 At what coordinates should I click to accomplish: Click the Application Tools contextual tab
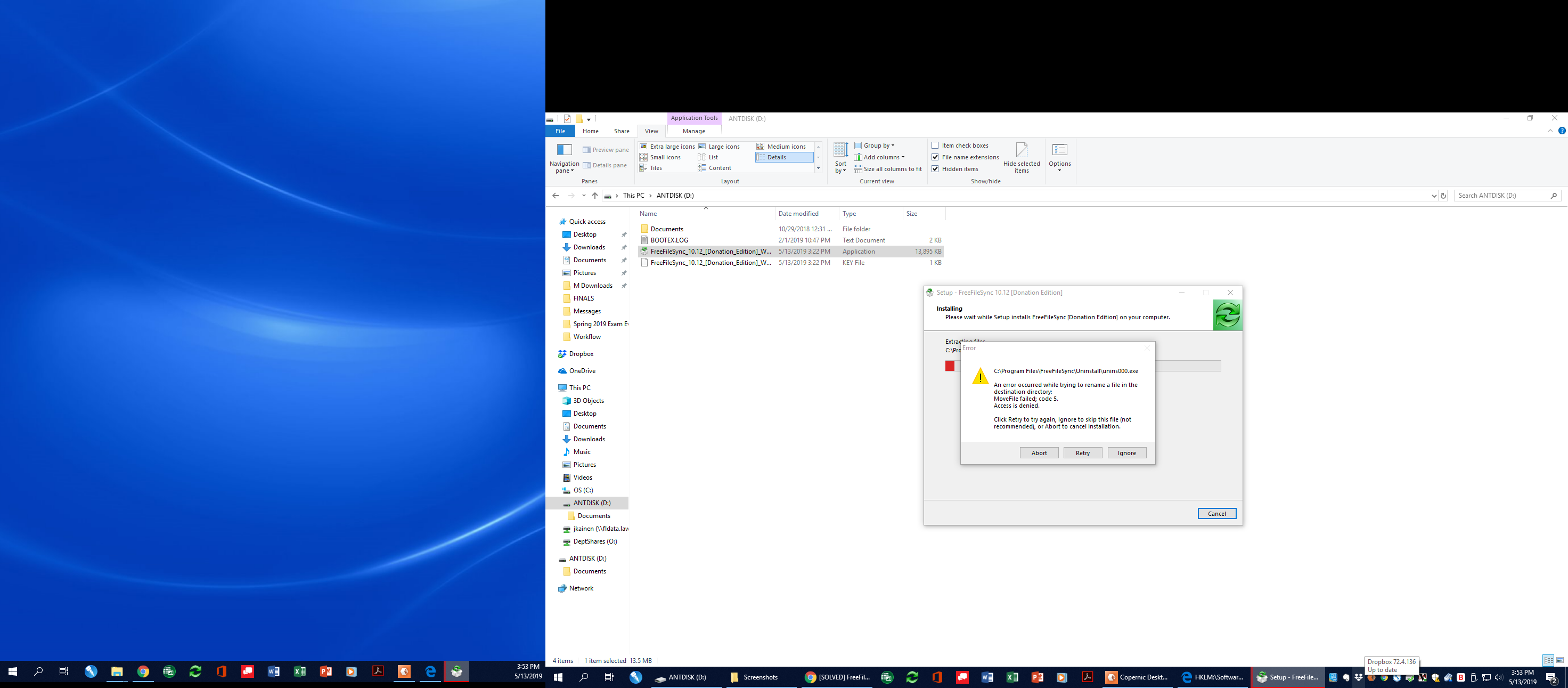(694, 118)
